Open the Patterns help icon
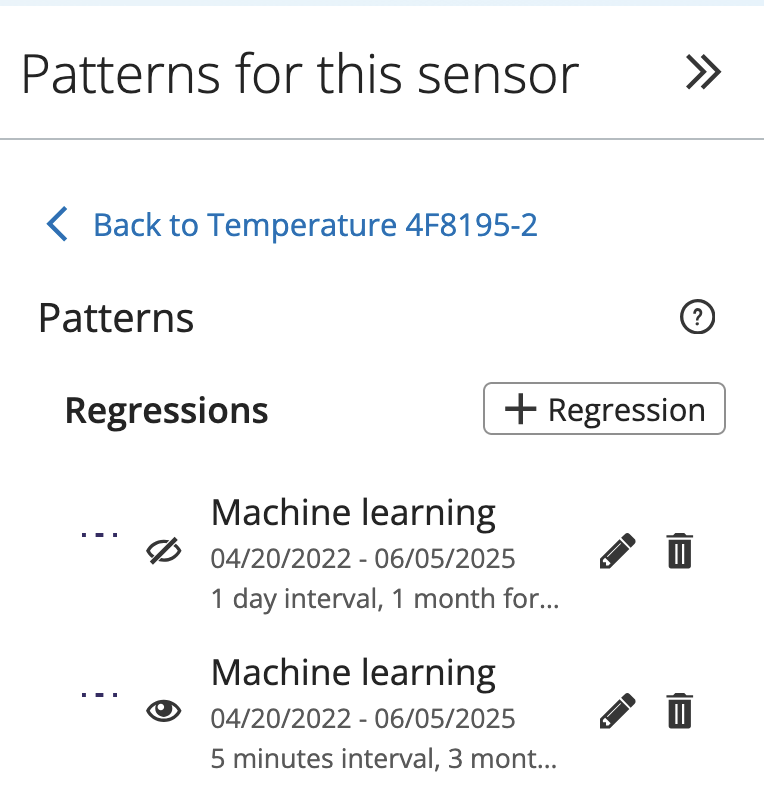 pyautogui.click(x=697, y=317)
